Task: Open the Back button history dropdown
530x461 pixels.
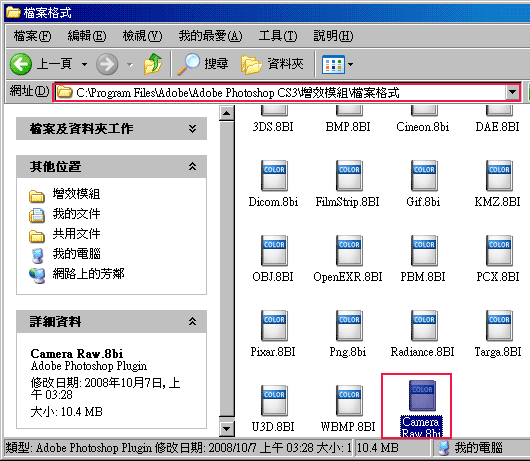Action: (x=85, y=64)
